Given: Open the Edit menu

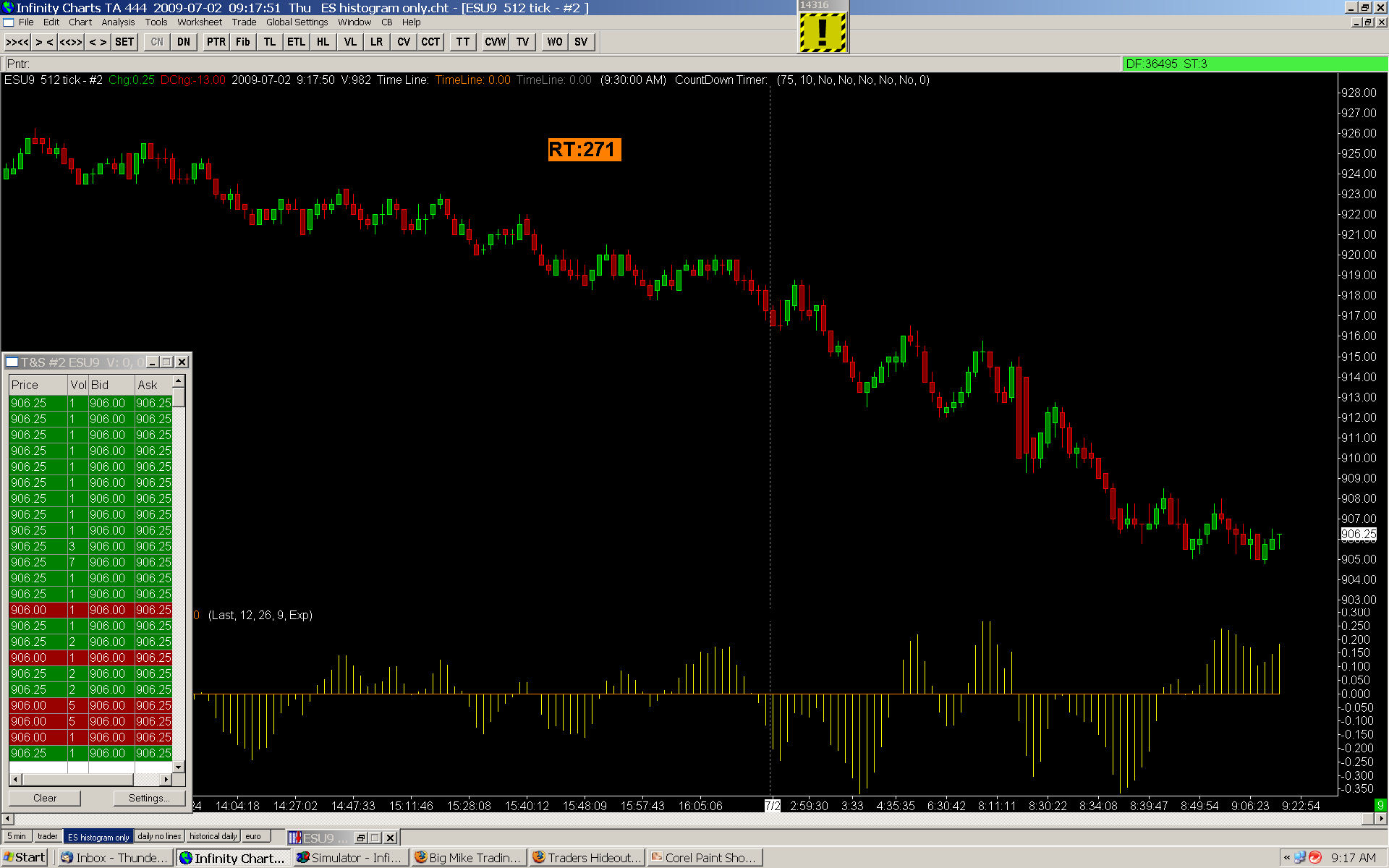Looking at the screenshot, I should click(51, 22).
